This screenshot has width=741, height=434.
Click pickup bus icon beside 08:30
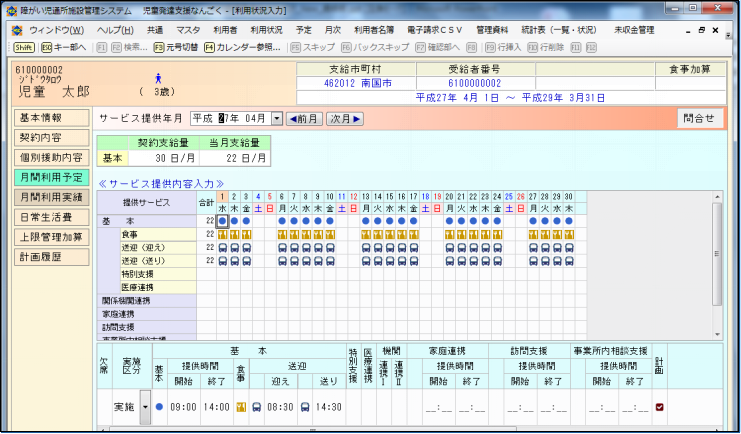click(x=257, y=407)
